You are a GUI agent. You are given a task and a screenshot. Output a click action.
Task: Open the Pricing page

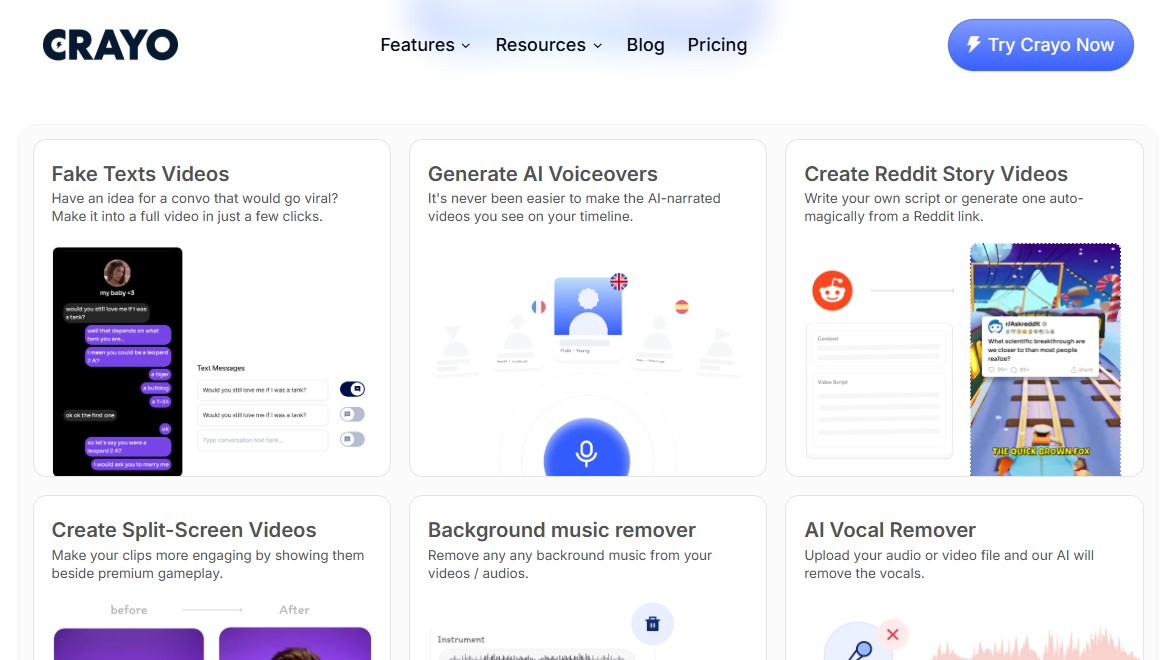point(717,45)
